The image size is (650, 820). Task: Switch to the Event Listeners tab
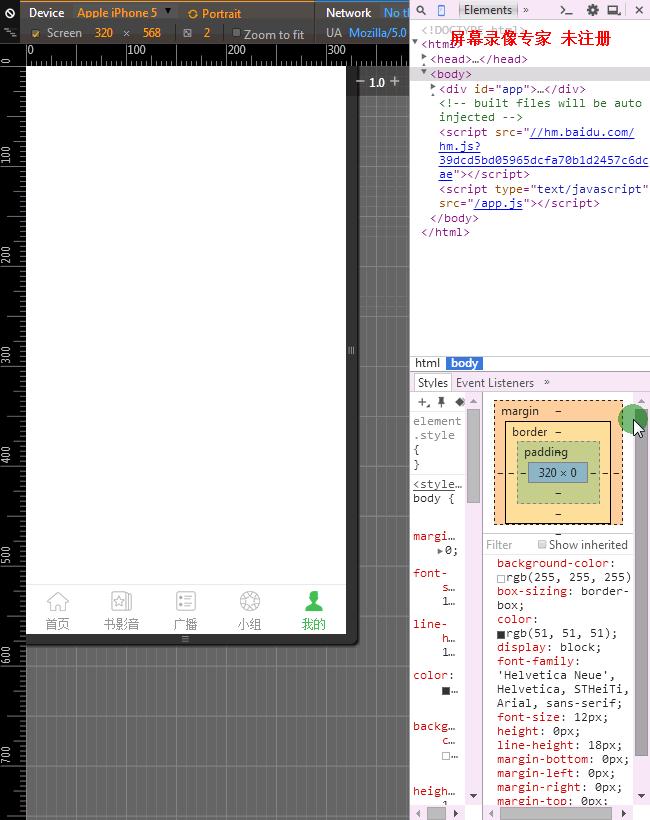click(495, 383)
